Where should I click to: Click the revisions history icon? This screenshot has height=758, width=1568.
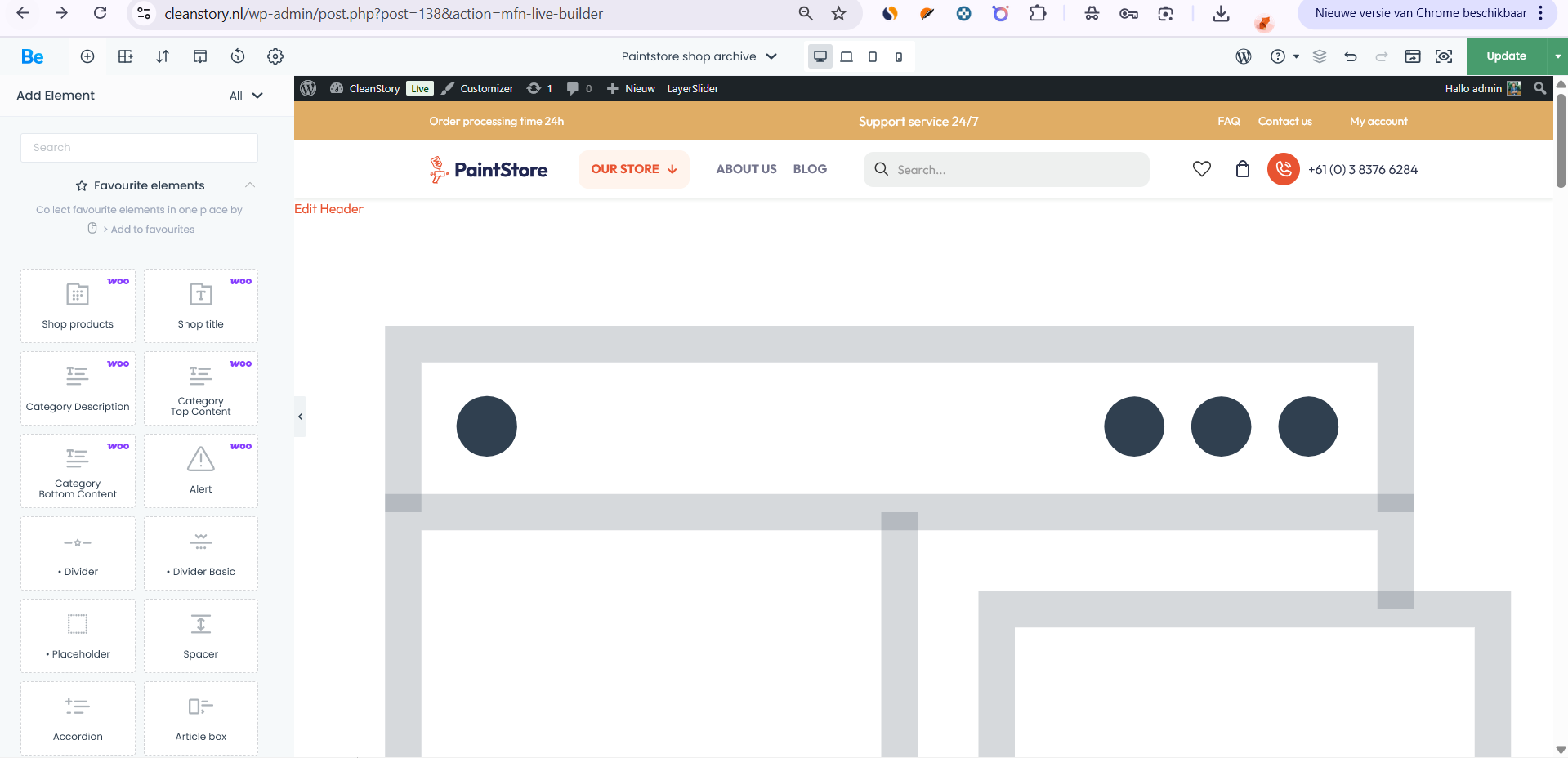point(238,56)
